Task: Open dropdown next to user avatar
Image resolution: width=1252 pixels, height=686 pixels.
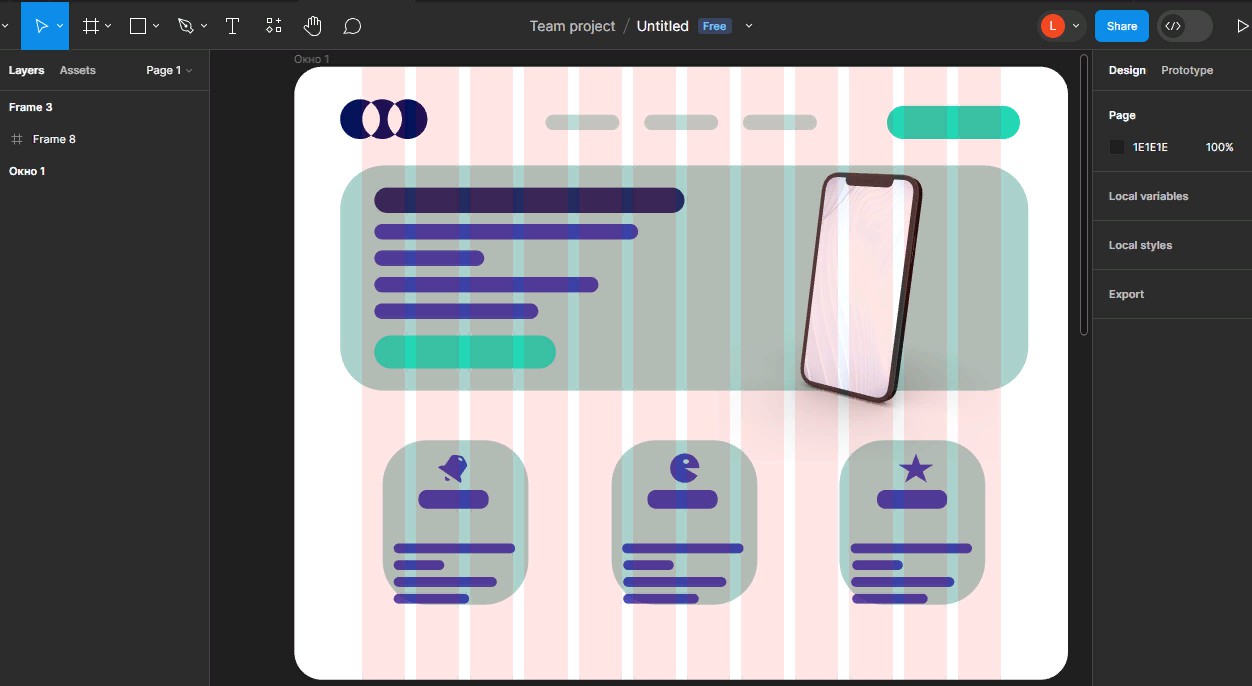Action: point(1076,26)
